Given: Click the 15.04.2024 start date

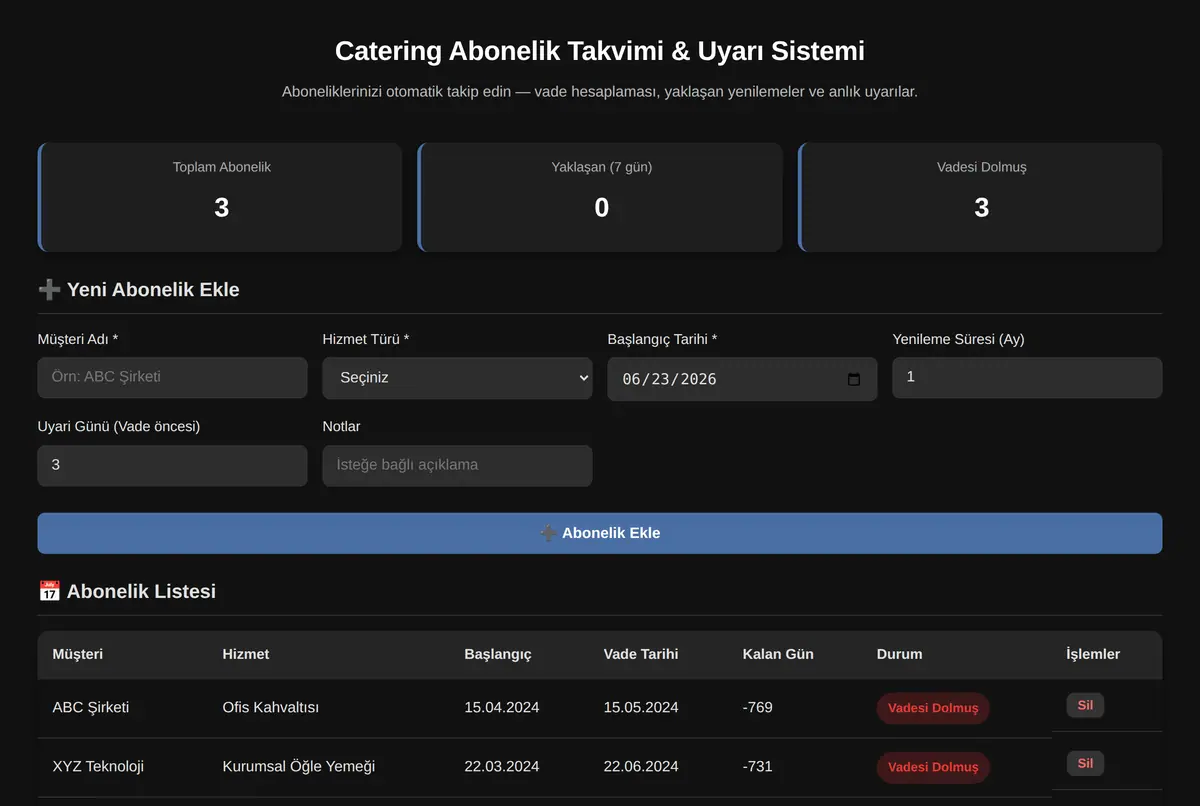Looking at the screenshot, I should pyautogui.click(x=502, y=707).
